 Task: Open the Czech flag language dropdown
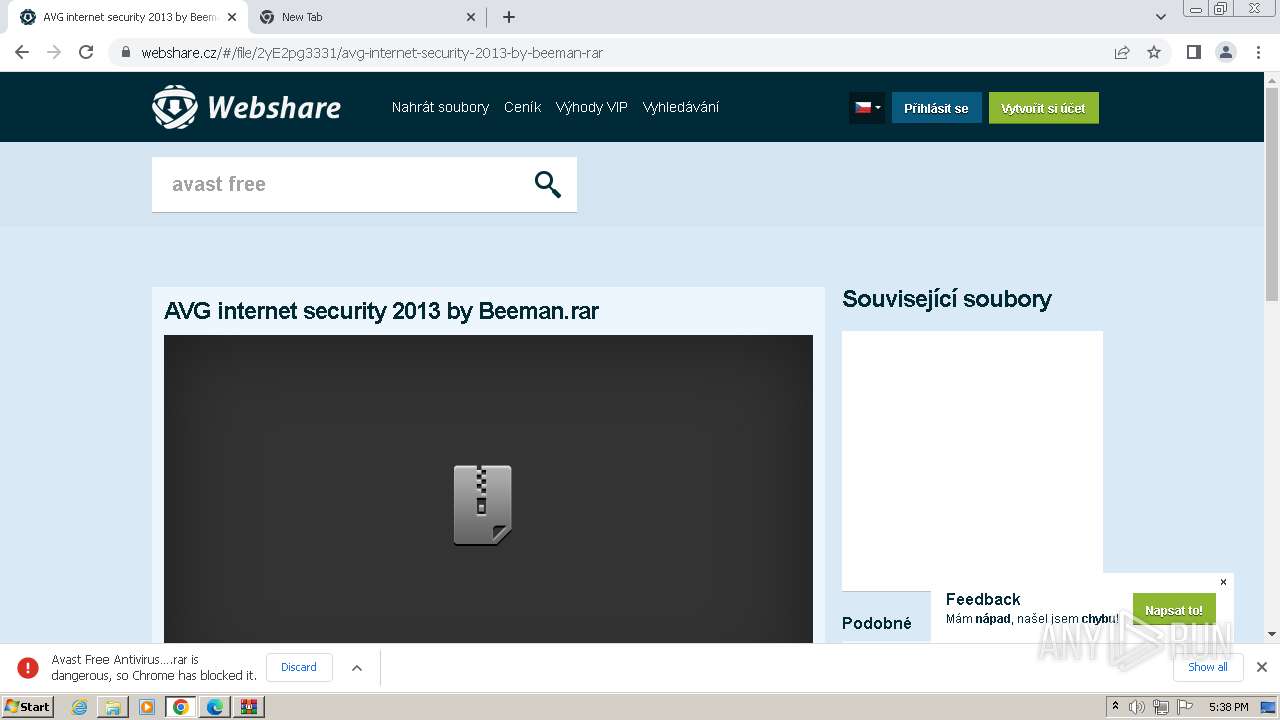[866, 108]
